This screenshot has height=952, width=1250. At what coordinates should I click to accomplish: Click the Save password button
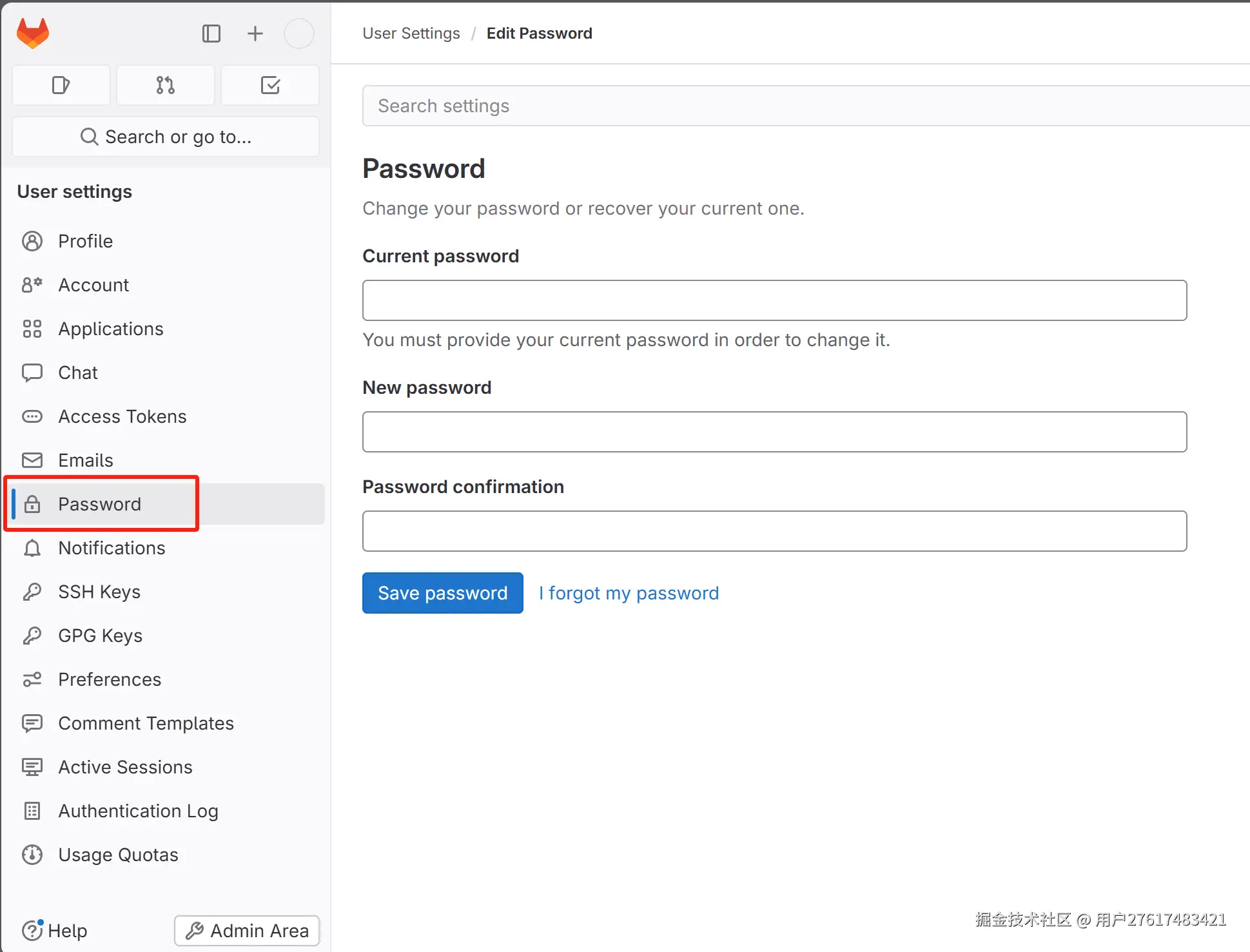(442, 593)
